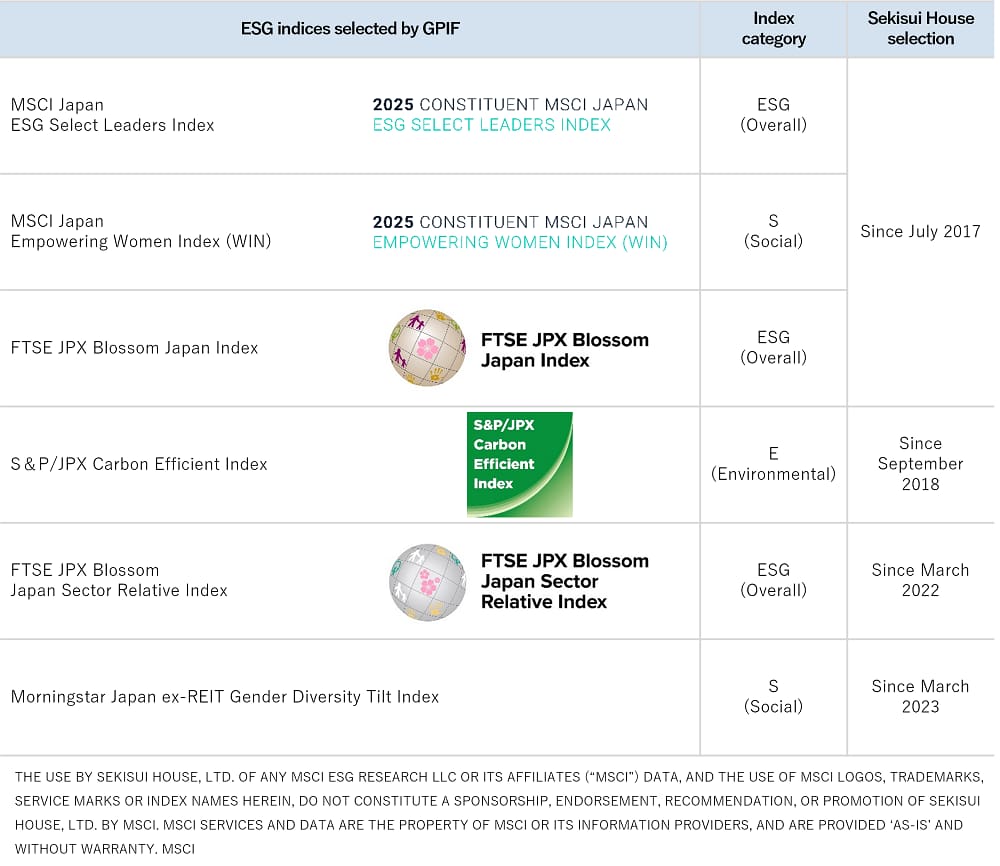Click the MSCI Japan ESG Select Leaders Index row name
The height and width of the screenshot is (866, 1000).
coord(112,115)
